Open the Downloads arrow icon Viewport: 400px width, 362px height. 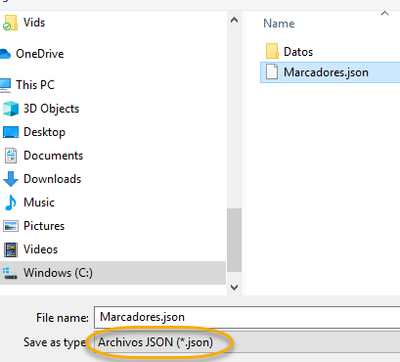11,179
